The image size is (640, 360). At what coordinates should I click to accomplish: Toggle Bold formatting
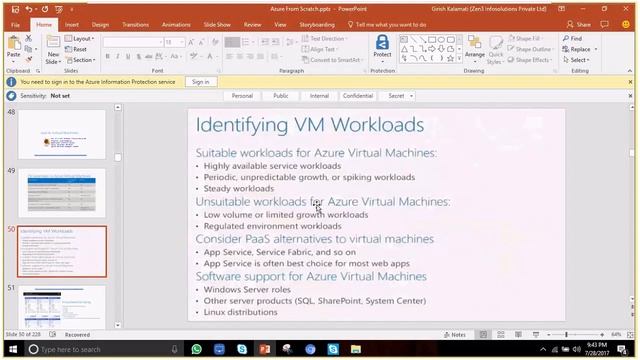[107, 56]
